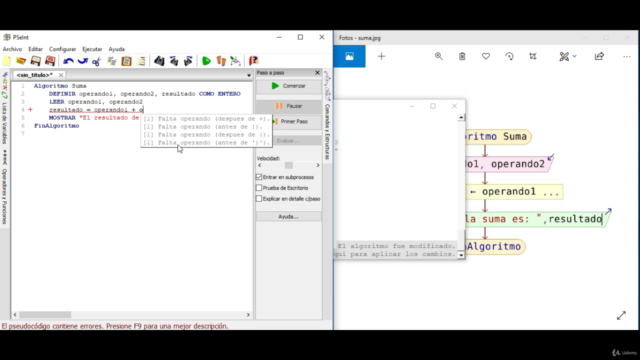Click the 'LEER operando1, operando2' line
Viewport: 640px width, 360px height.
point(96,102)
